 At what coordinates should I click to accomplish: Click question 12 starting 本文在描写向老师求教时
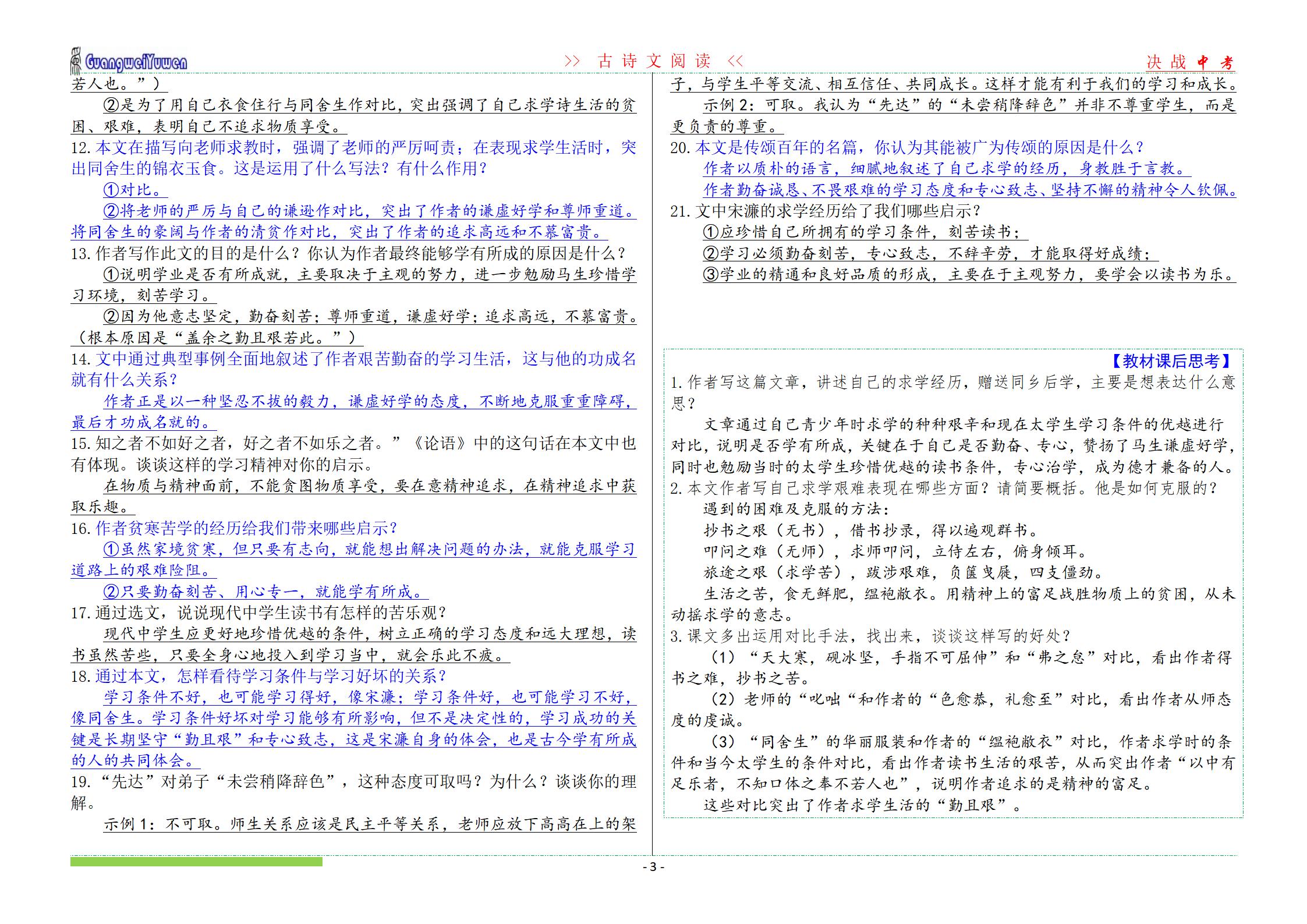pyautogui.click(x=354, y=158)
